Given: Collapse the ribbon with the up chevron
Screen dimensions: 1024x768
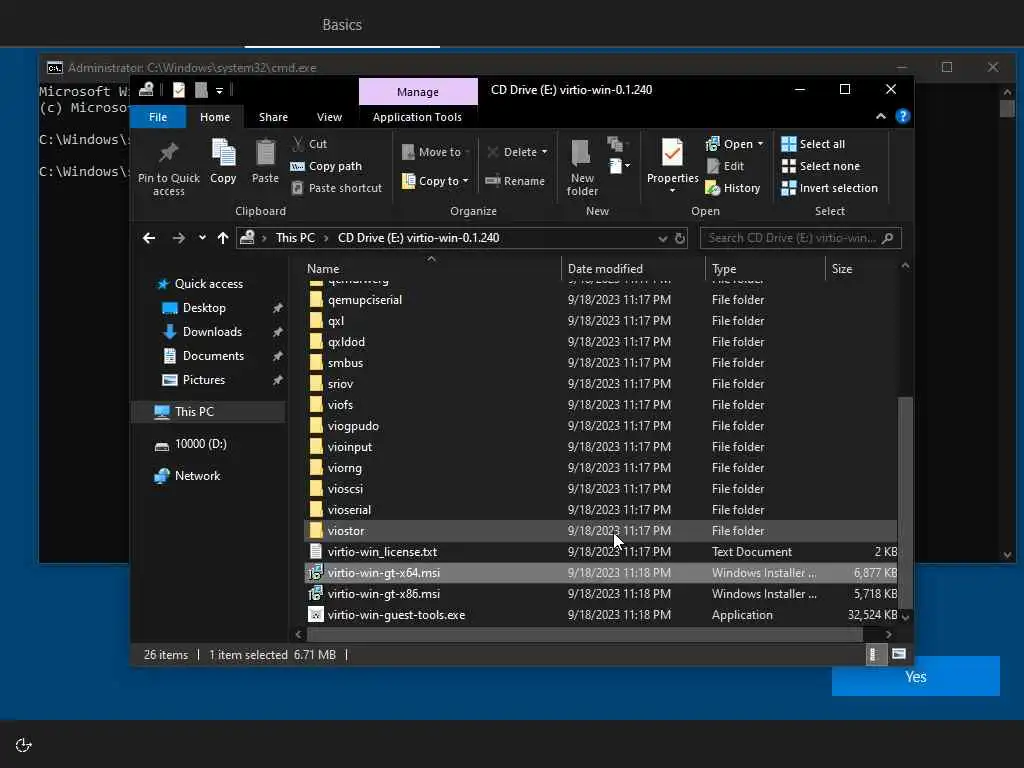Looking at the screenshot, I should tap(880, 116).
